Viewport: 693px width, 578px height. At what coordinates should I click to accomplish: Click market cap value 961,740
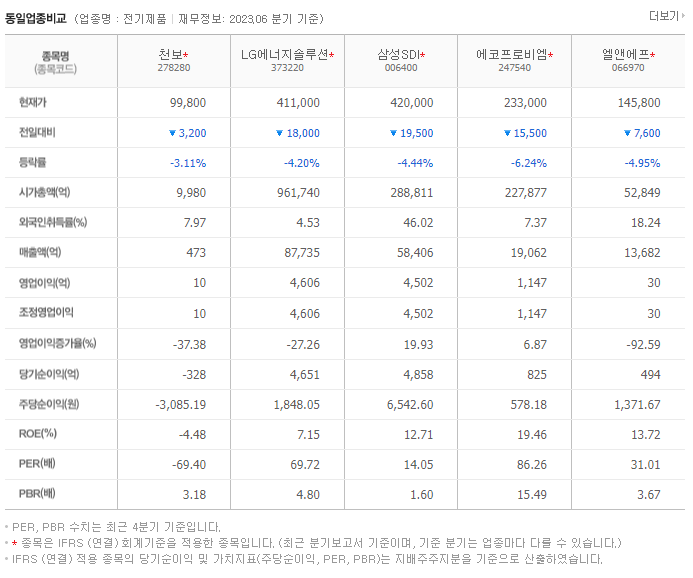298,193
